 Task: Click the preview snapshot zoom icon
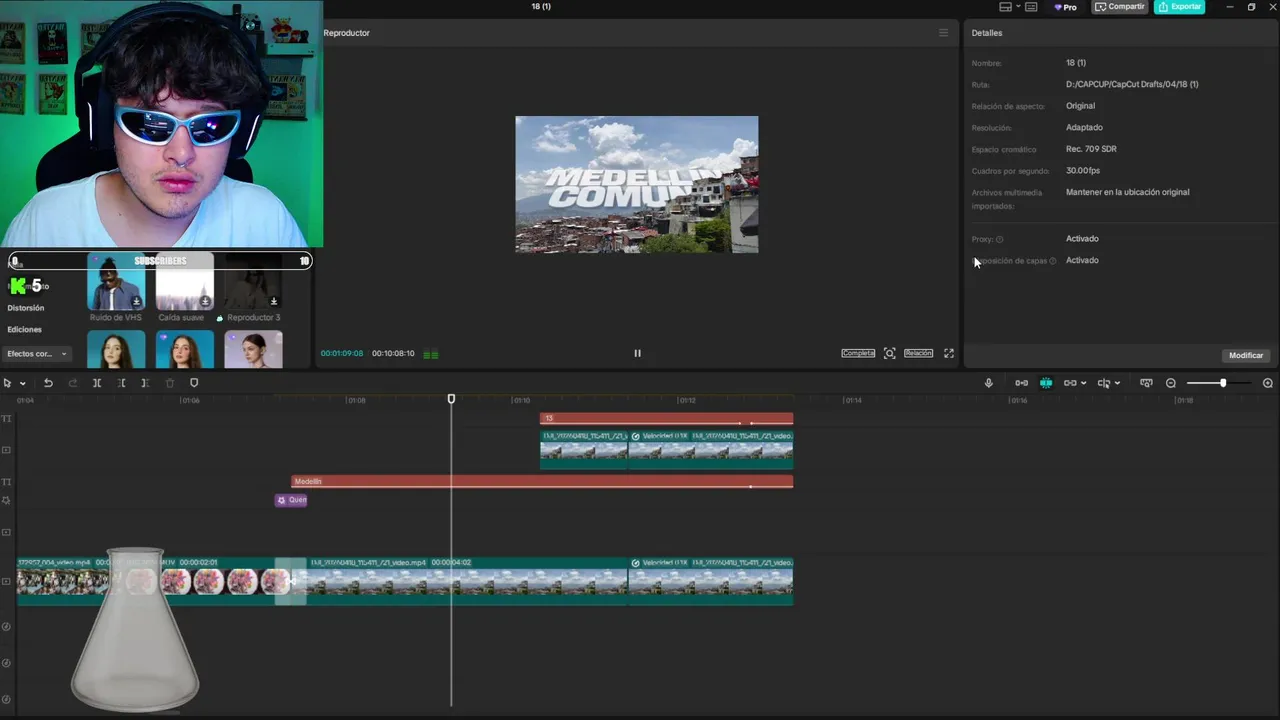pos(890,353)
